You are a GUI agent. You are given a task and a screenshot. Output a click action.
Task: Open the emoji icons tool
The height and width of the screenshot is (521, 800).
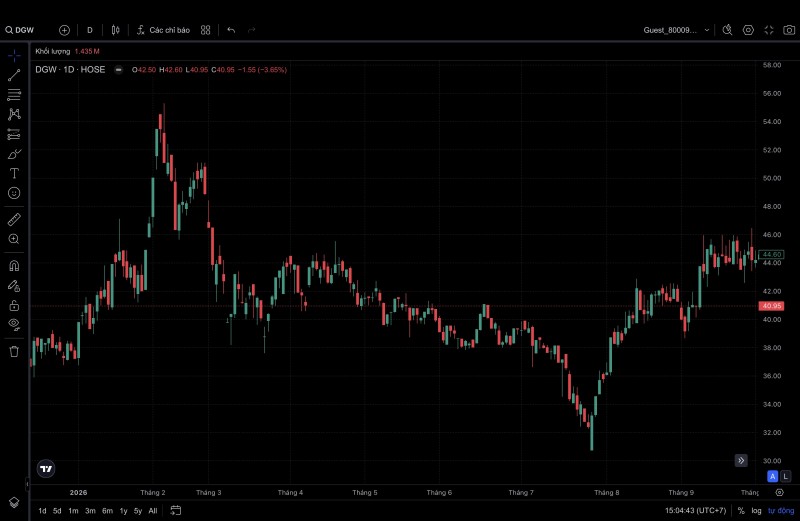[14, 193]
